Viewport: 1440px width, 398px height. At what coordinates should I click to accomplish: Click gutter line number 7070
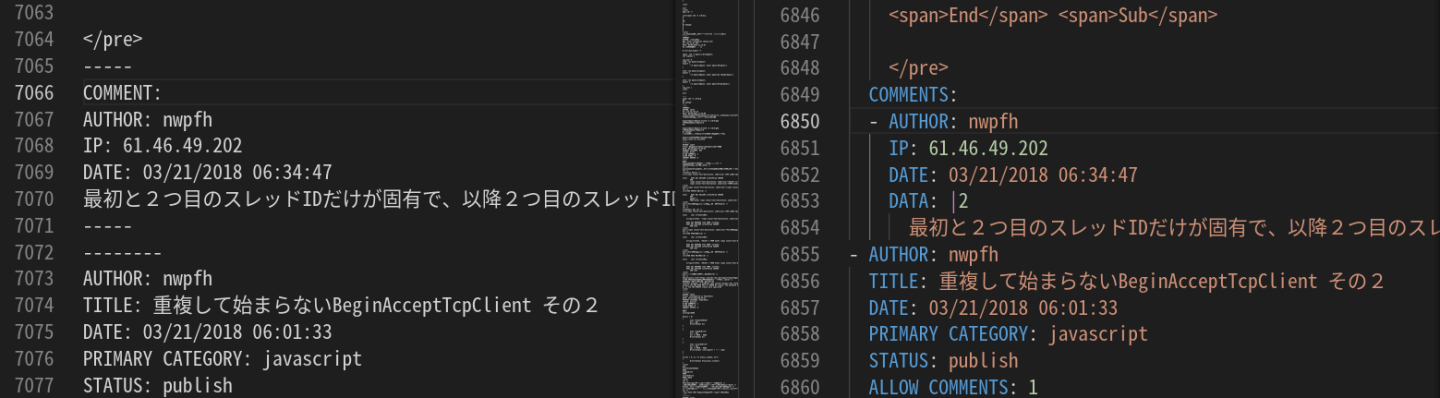pyautogui.click(x=33, y=199)
